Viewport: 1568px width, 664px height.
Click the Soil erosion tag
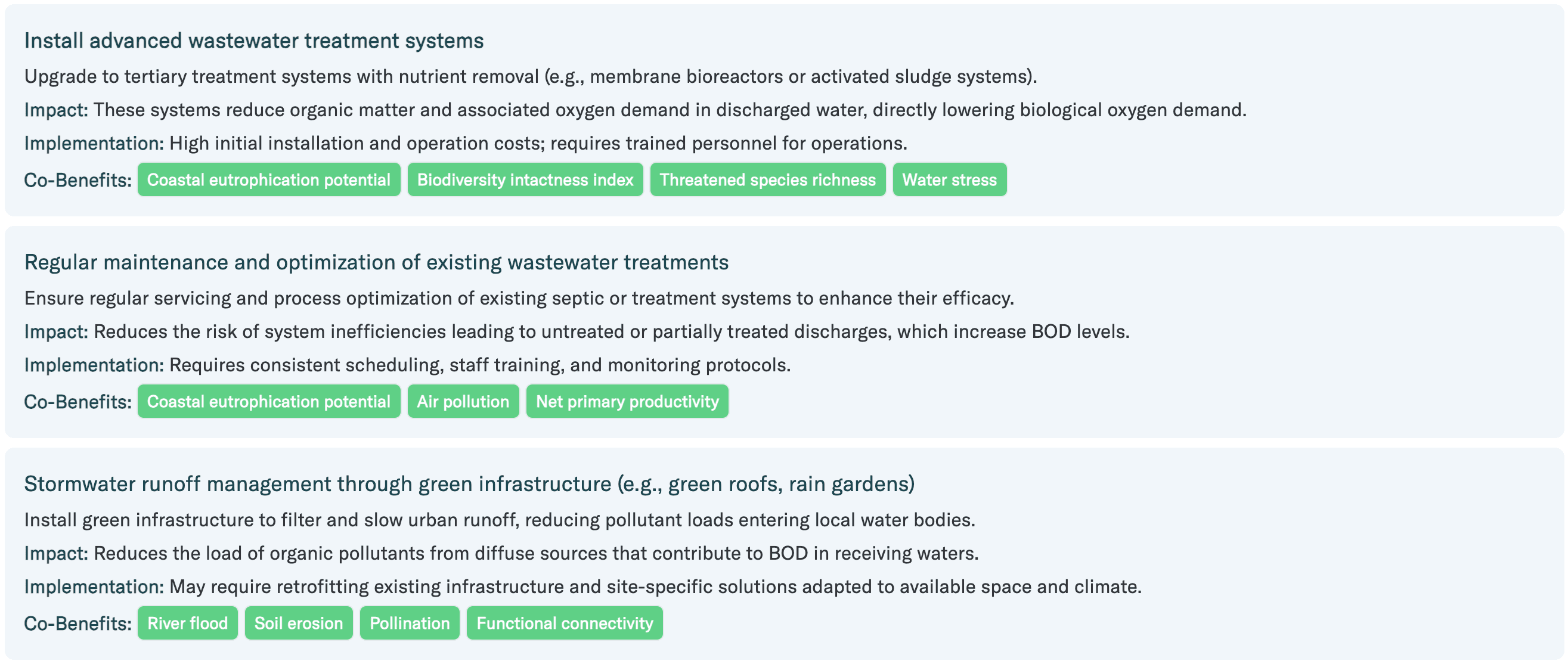click(x=298, y=623)
